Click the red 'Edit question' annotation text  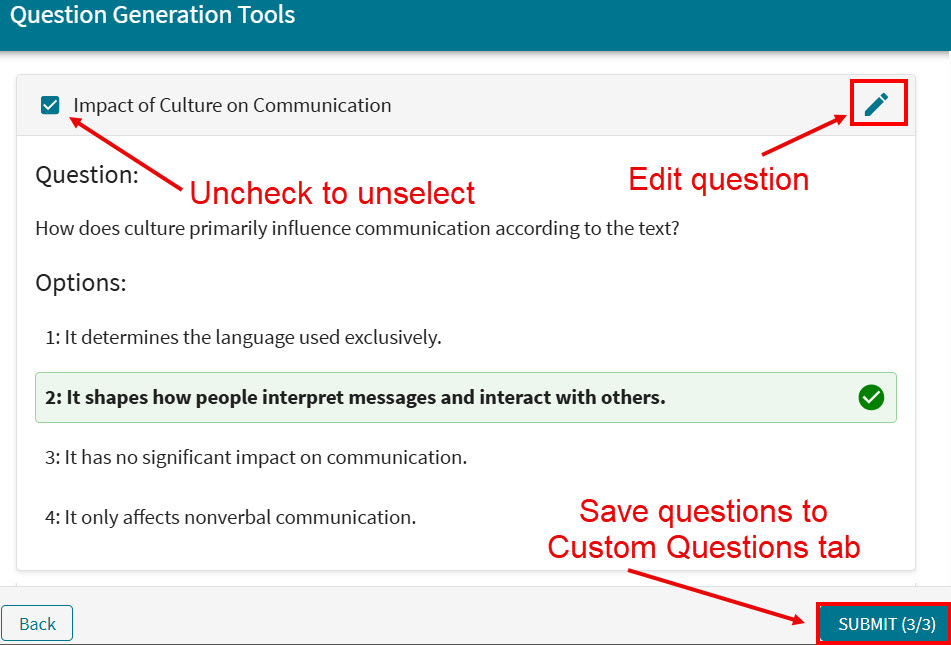[x=718, y=179]
